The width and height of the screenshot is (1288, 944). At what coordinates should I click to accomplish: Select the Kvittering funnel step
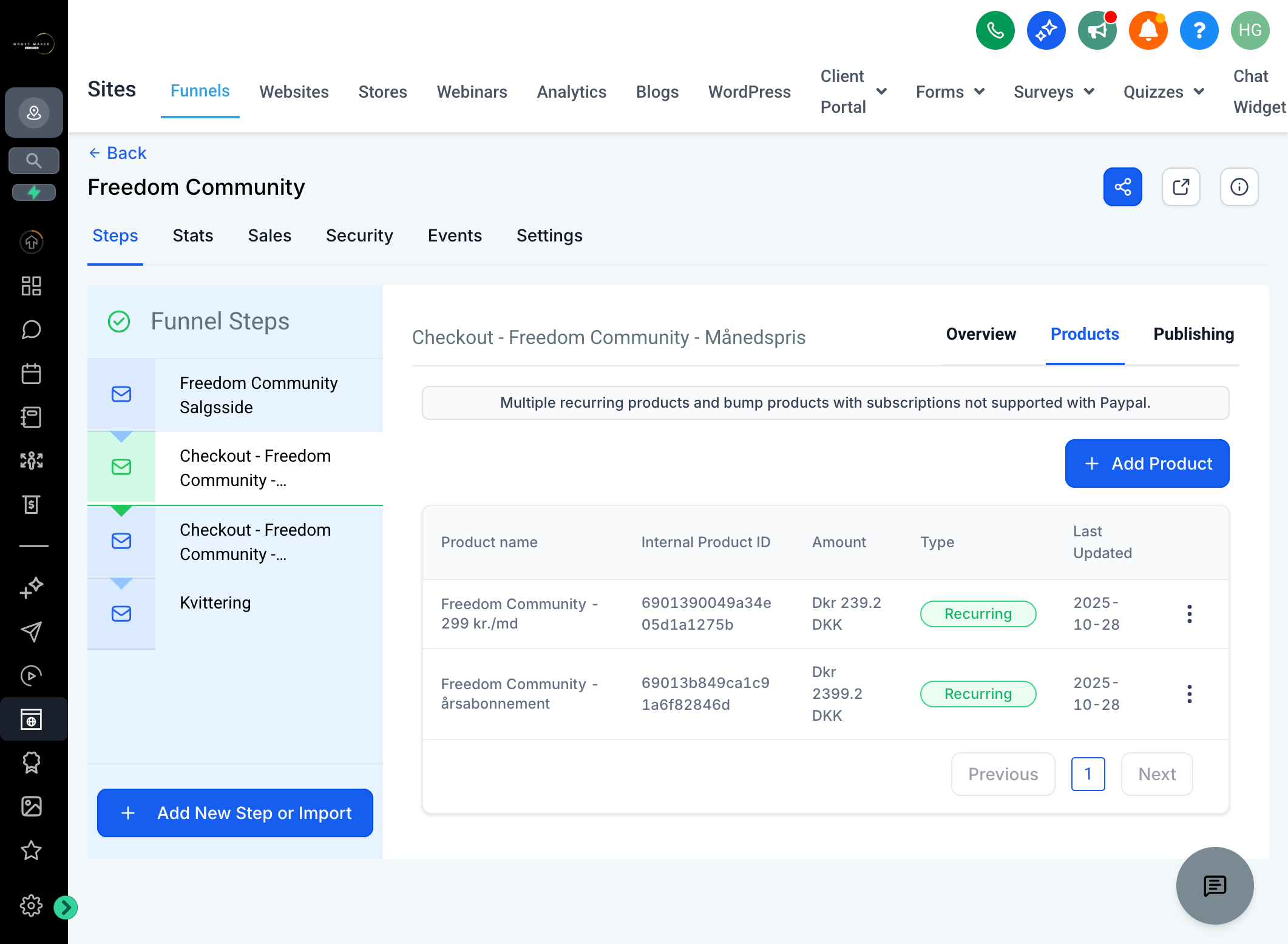click(235, 613)
